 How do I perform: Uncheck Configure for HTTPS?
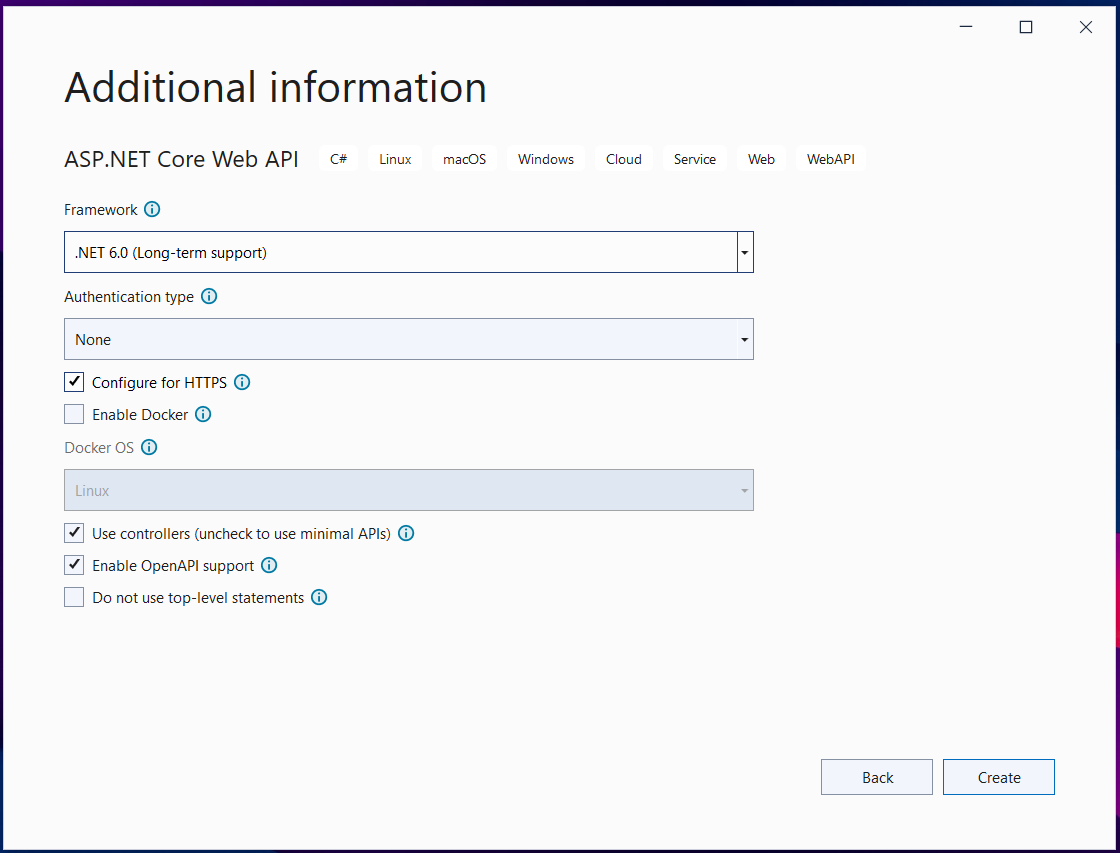(74, 382)
